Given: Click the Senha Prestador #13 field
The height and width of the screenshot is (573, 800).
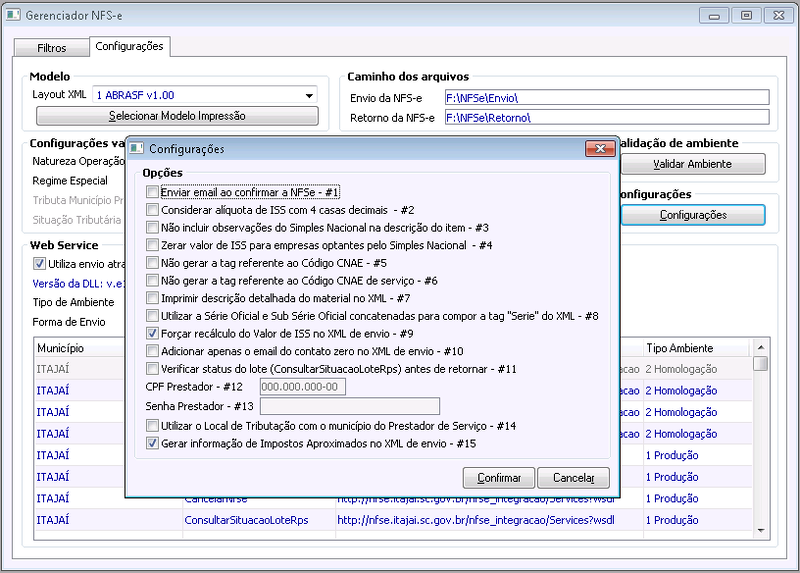Looking at the screenshot, I should pos(349,406).
